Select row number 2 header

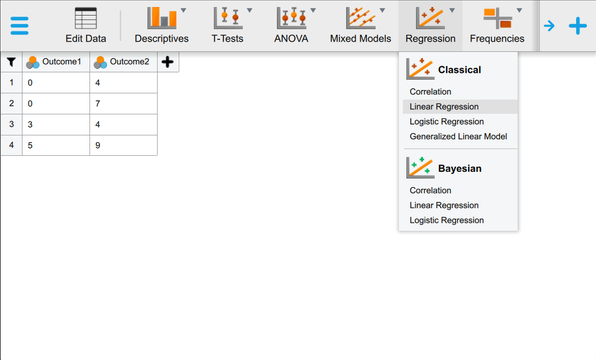pyautogui.click(x=12, y=103)
